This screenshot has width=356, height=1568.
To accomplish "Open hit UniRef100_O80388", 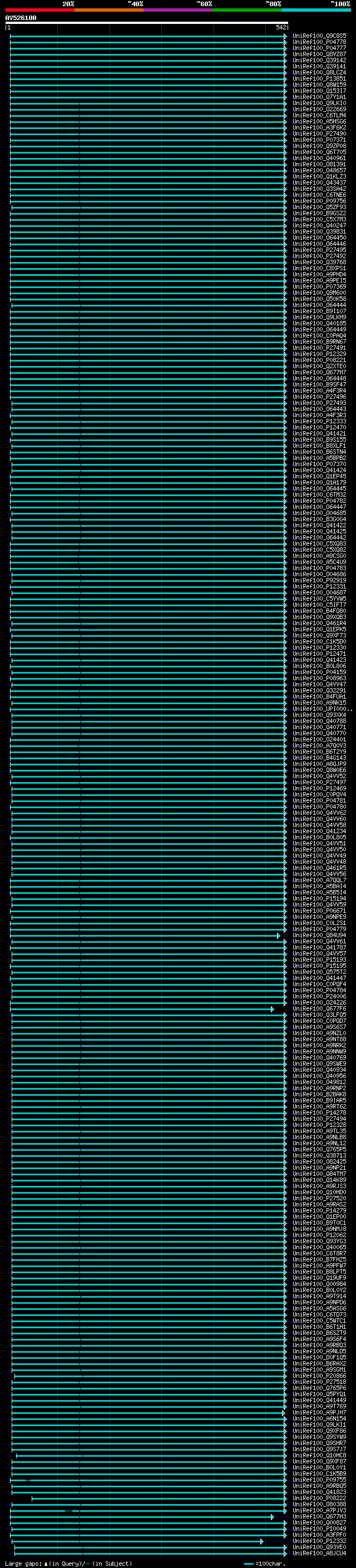I will (319, 1503).
